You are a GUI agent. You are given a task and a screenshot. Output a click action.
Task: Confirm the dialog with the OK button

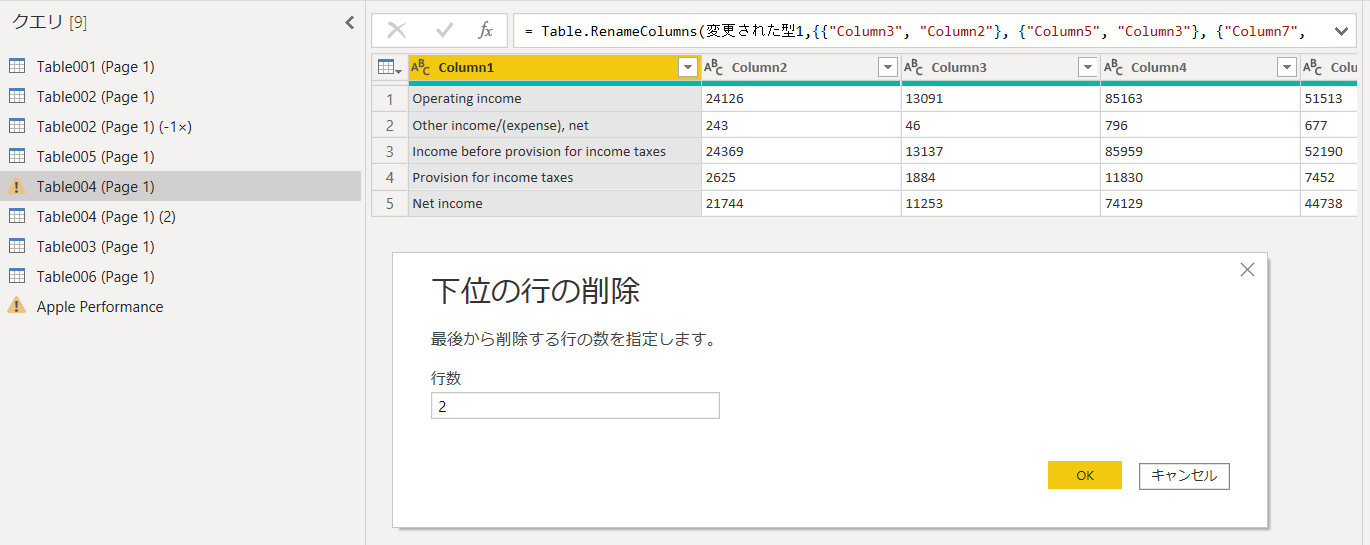[1085, 476]
